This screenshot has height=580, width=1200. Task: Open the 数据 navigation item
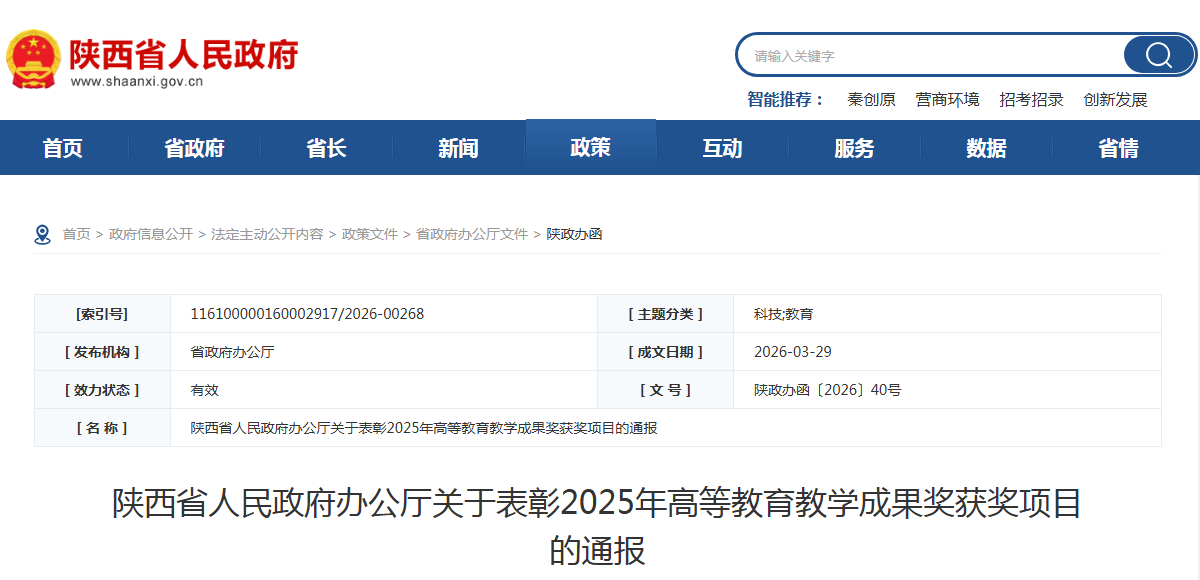pos(986,147)
